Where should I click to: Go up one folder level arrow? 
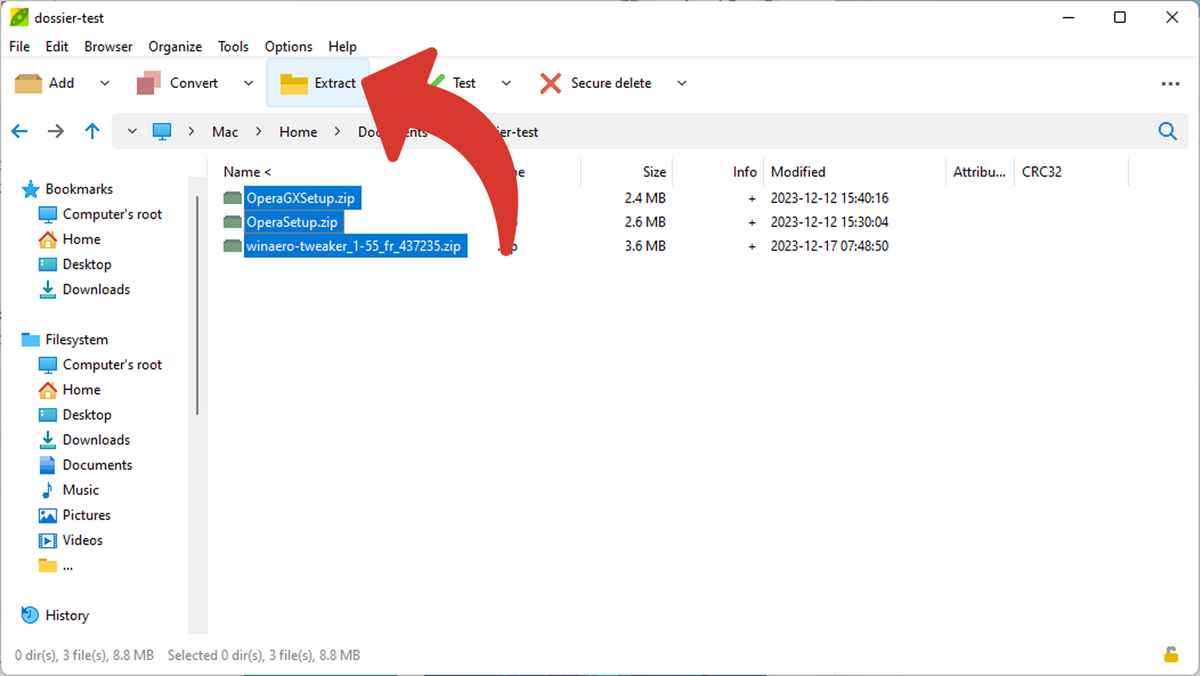click(x=92, y=131)
